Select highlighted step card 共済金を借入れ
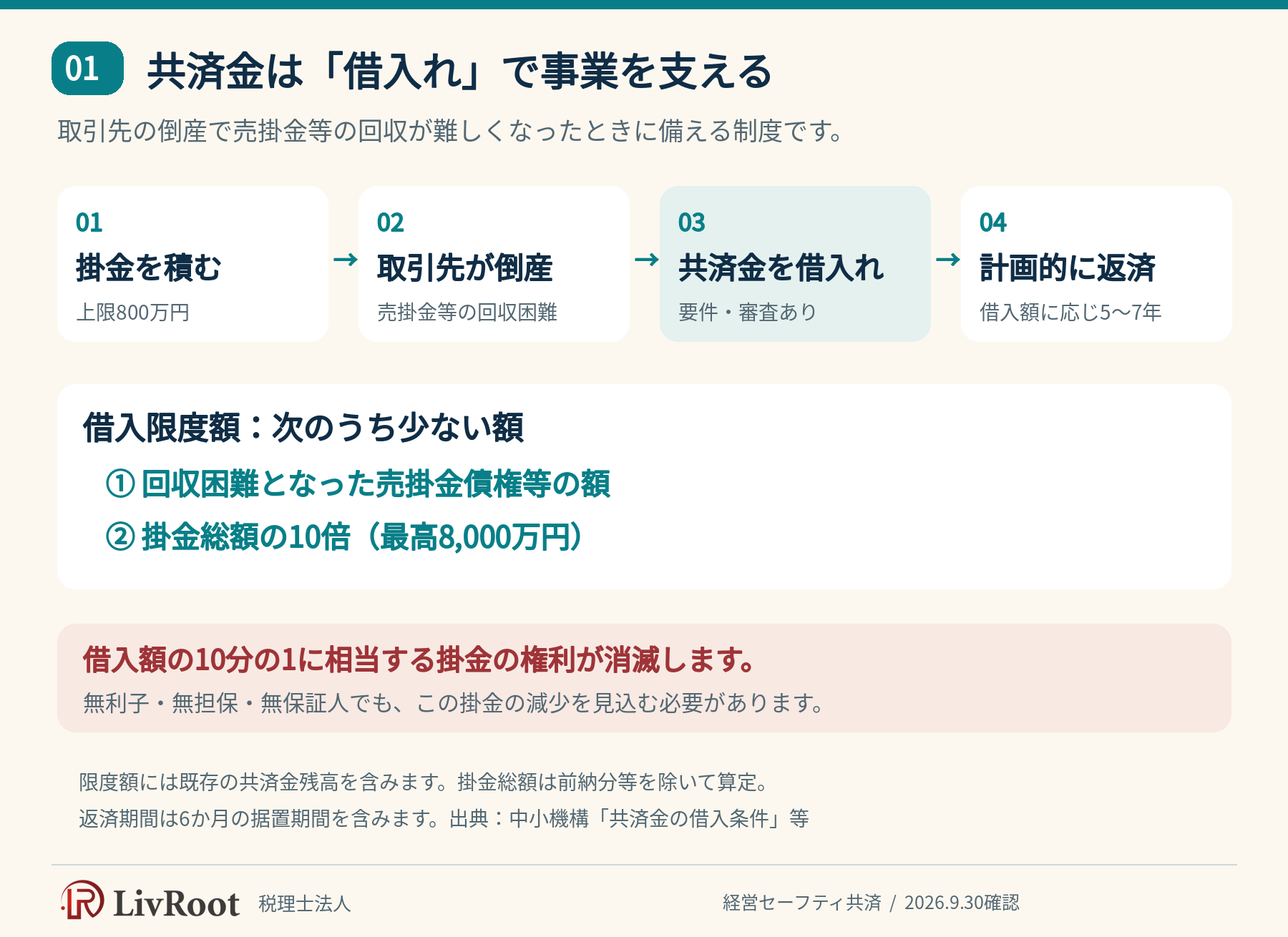The width and height of the screenshot is (1288, 937). [x=795, y=264]
